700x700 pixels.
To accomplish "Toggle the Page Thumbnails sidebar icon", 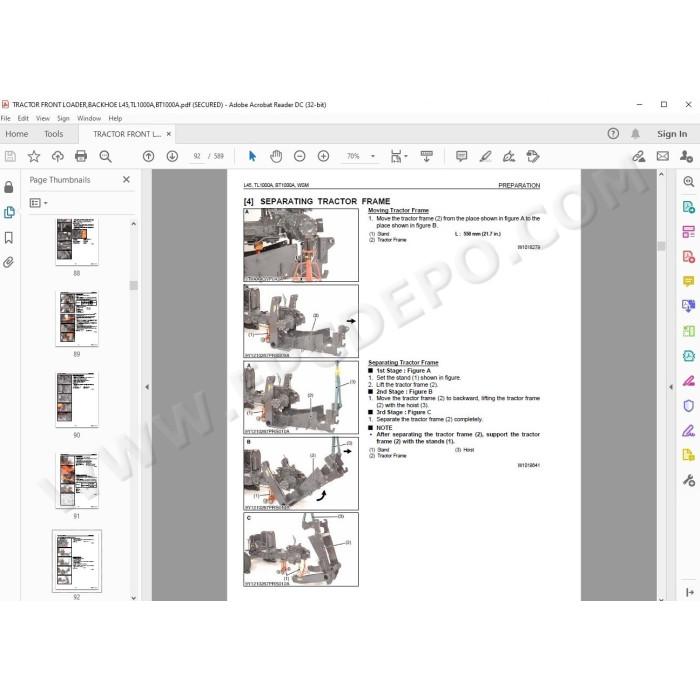I will tap(9, 212).
